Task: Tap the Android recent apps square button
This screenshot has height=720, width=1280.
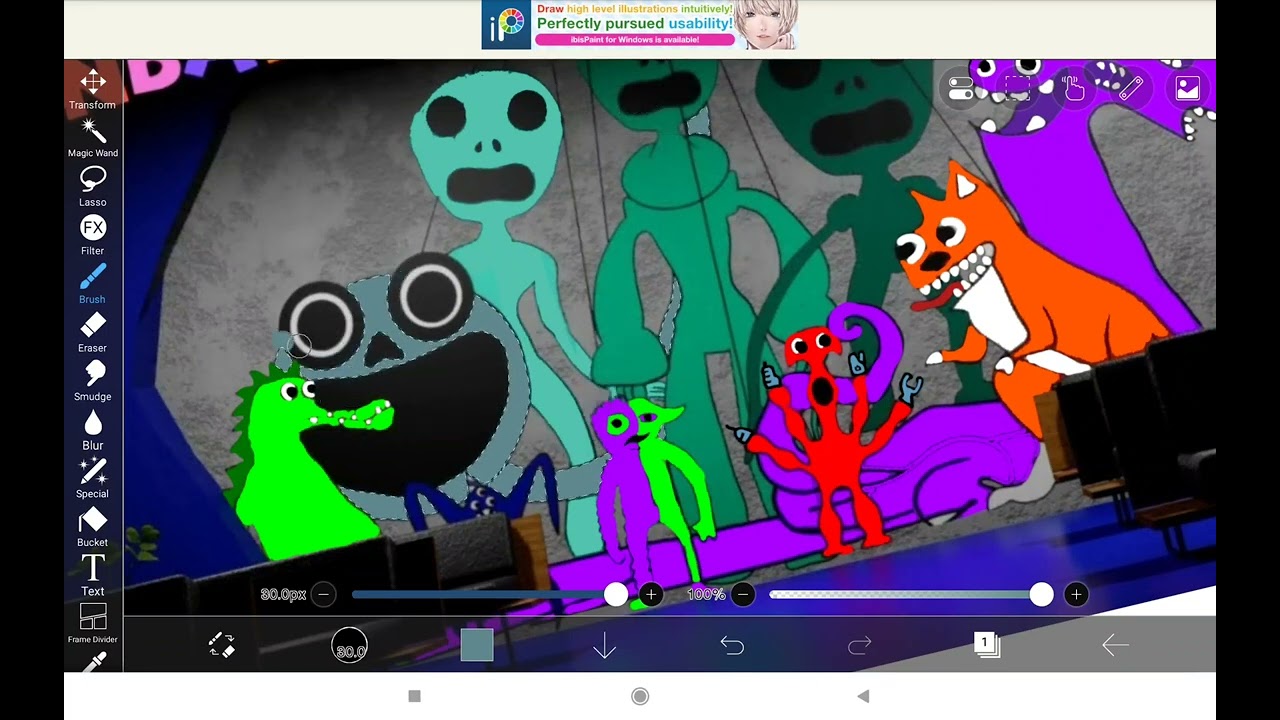Action: pyautogui.click(x=415, y=696)
